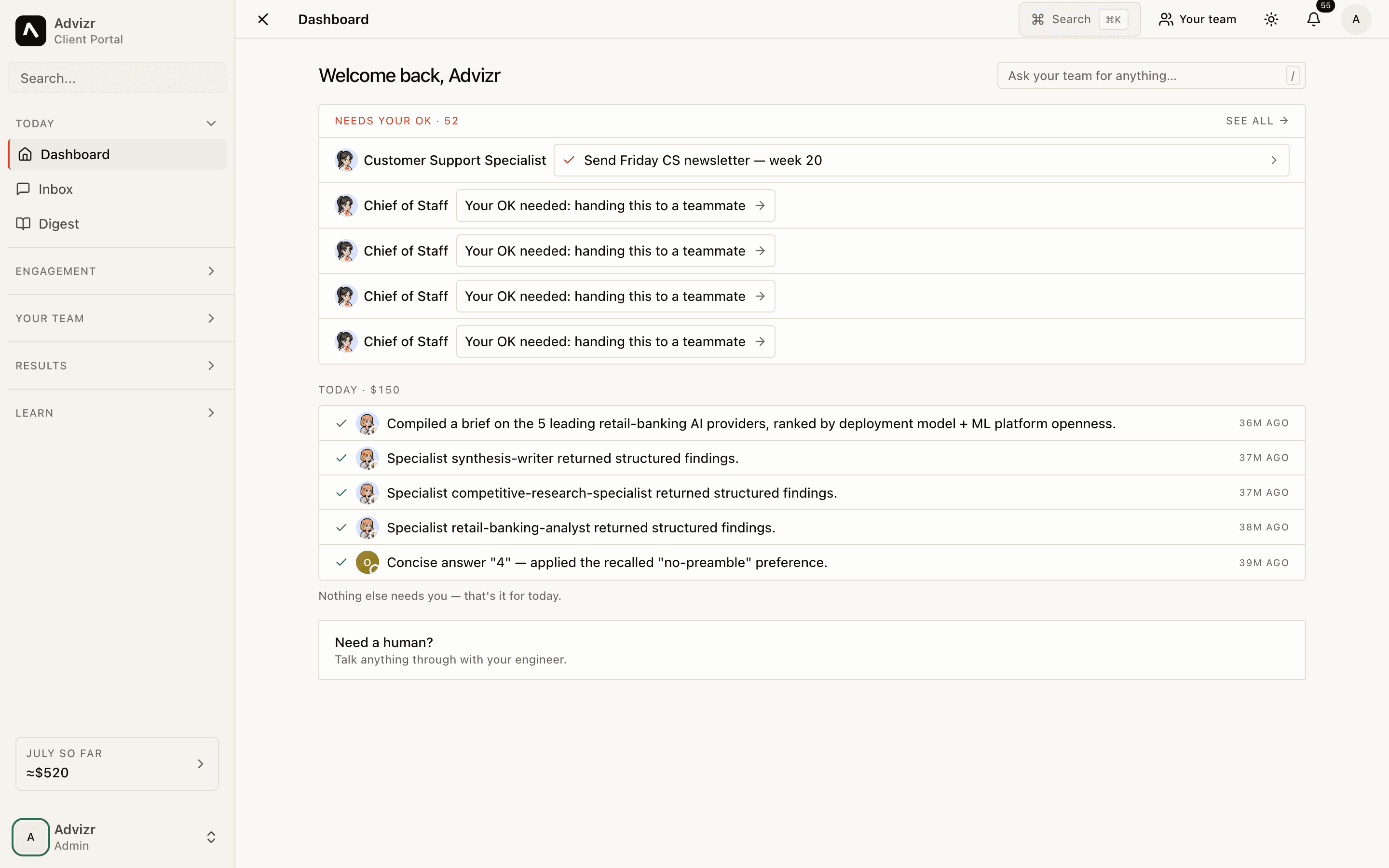Click the 36M AGO timestamp

[1264, 423]
